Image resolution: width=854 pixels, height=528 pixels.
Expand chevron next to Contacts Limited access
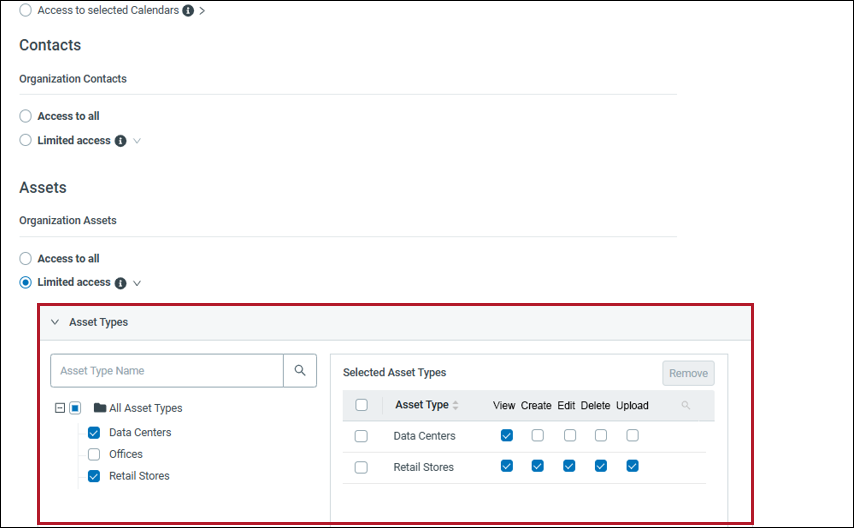(137, 141)
